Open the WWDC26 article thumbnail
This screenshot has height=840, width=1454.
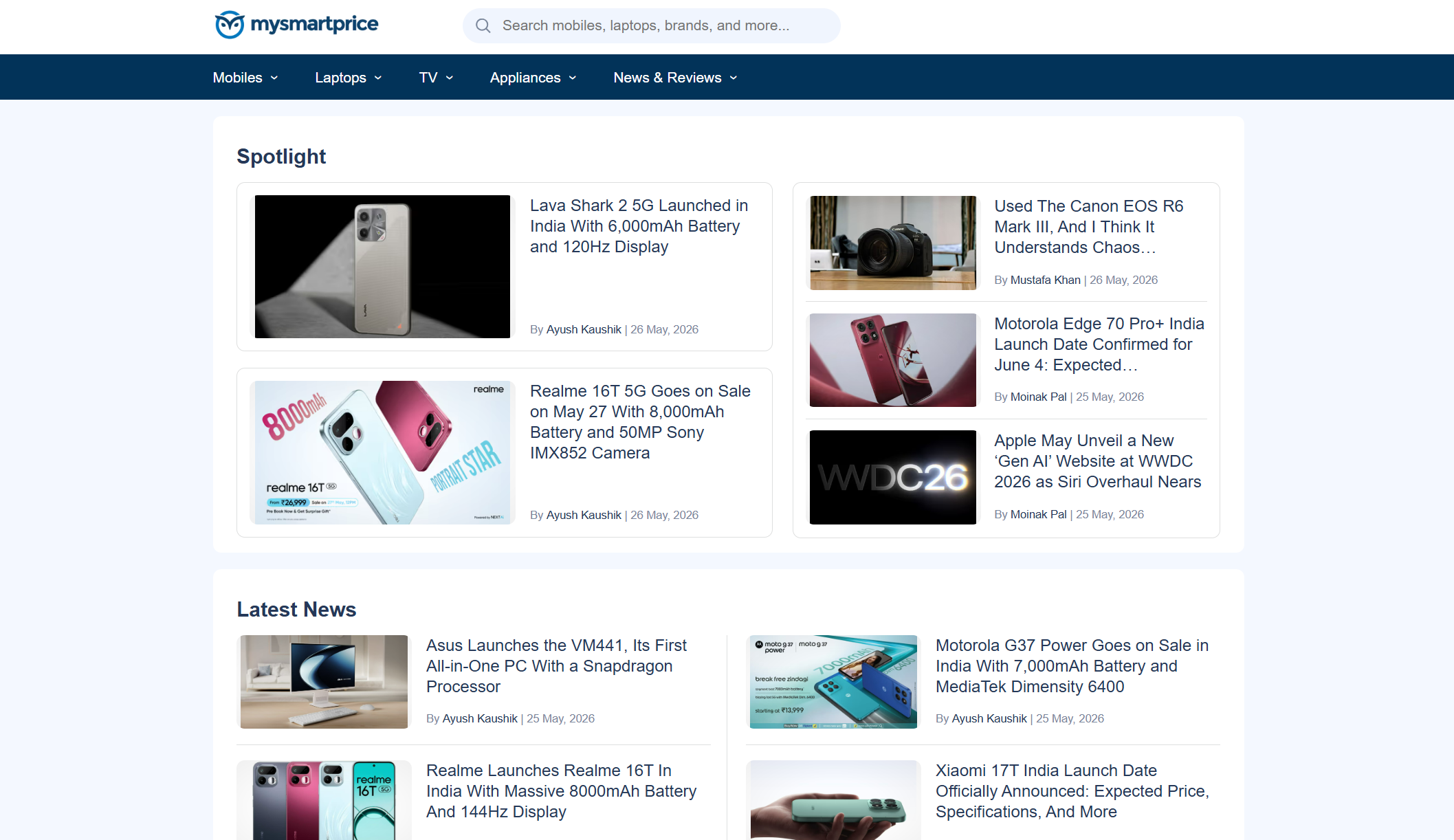coord(892,477)
